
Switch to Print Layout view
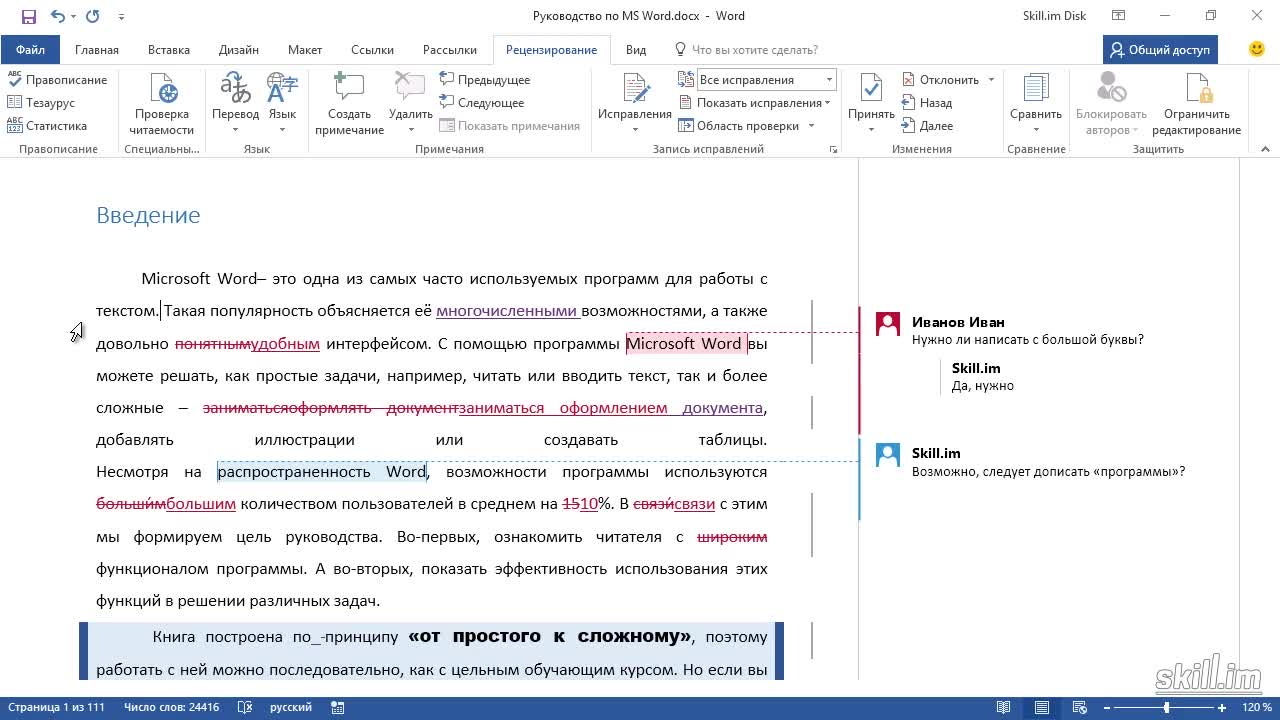[1042, 707]
